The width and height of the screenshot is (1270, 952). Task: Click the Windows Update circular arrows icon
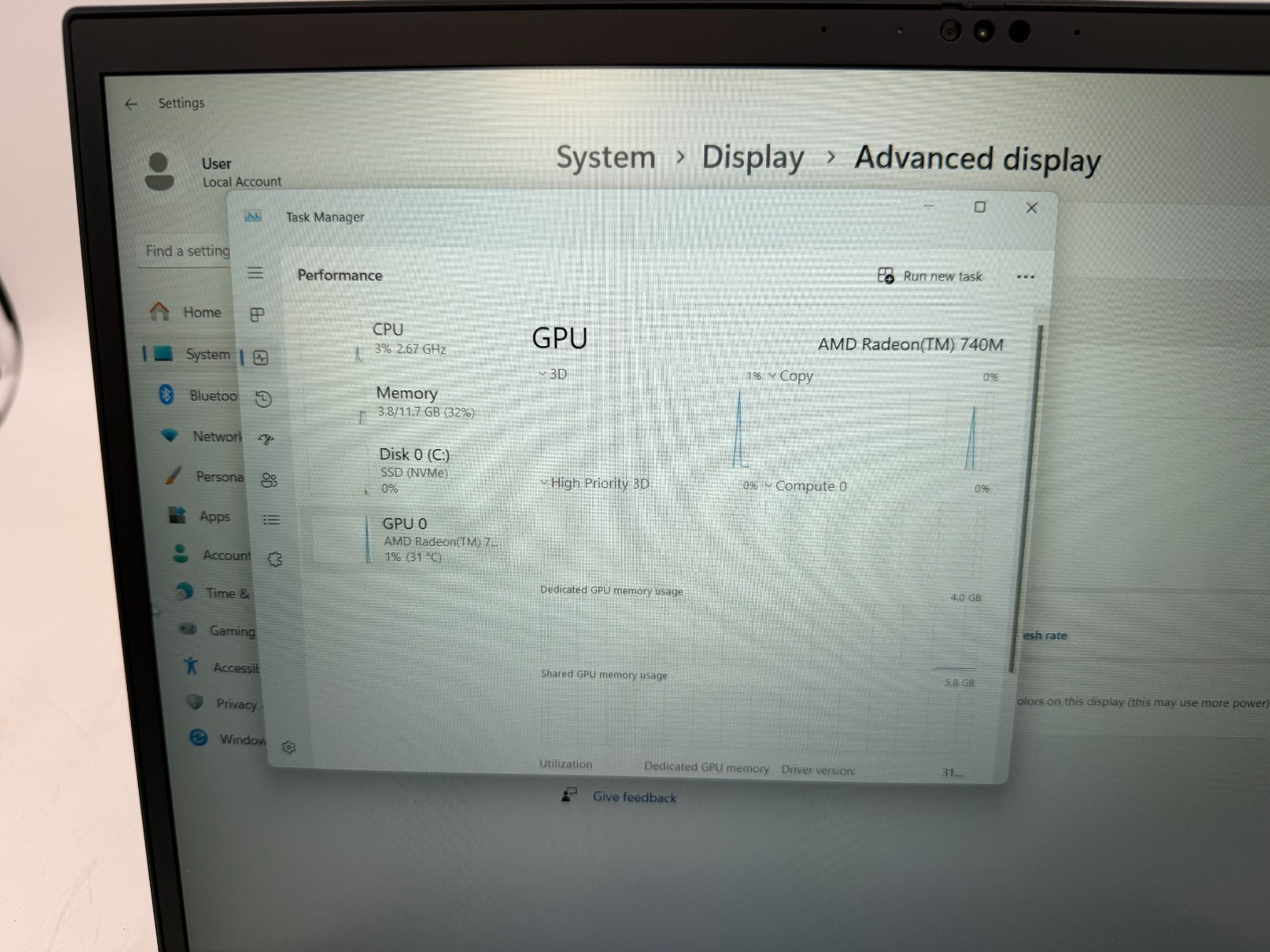[198, 738]
